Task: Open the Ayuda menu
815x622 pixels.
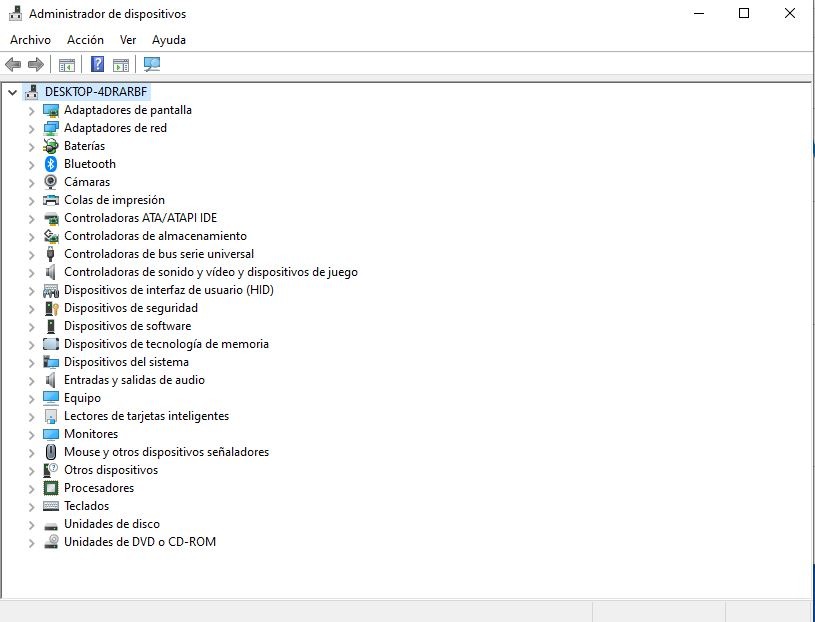Action: 169,40
